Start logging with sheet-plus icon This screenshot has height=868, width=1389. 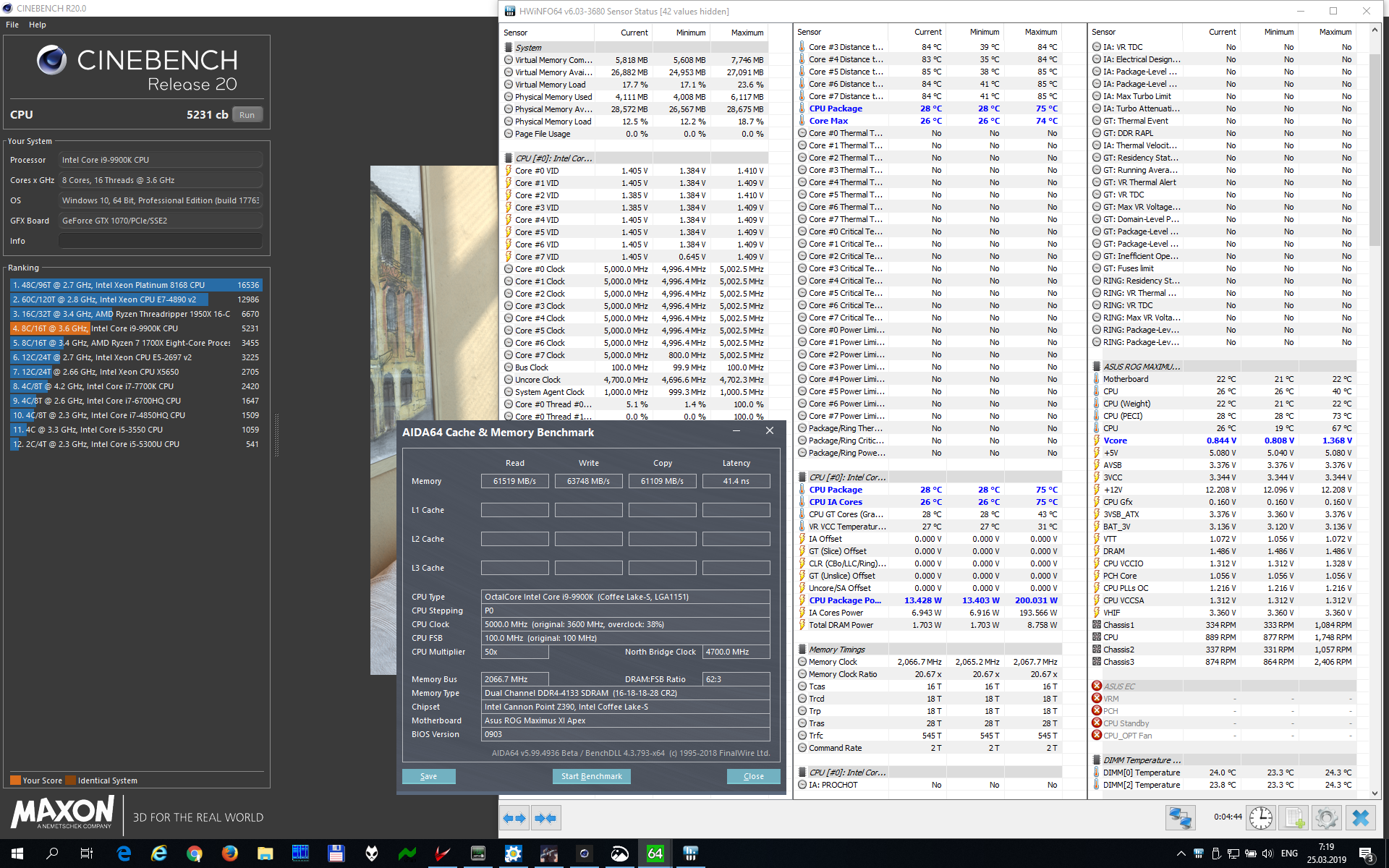tap(1293, 818)
